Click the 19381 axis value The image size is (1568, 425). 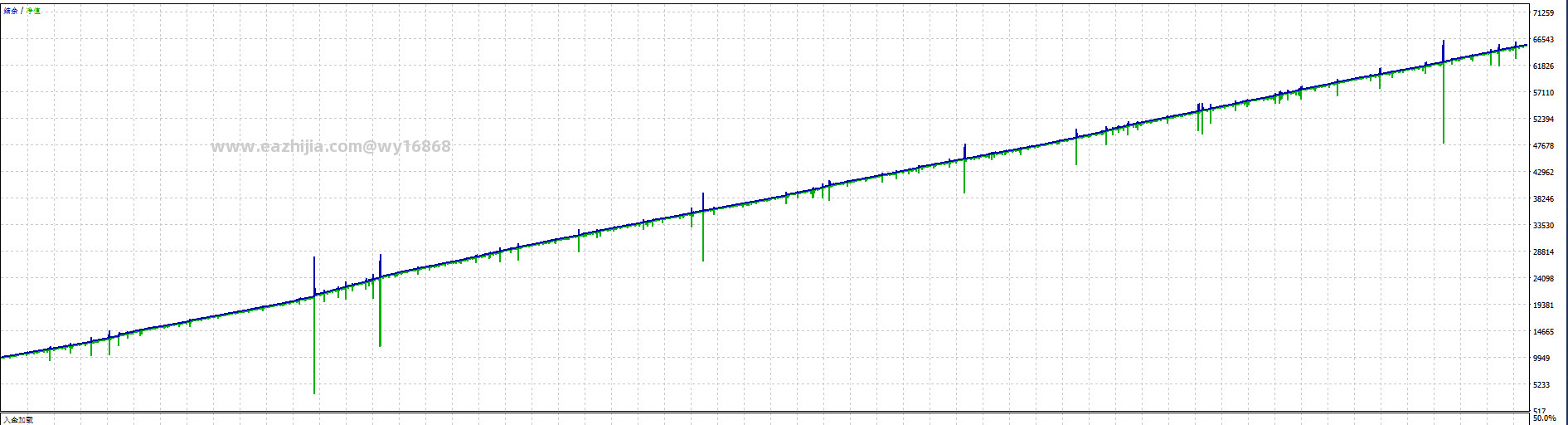click(x=1543, y=305)
